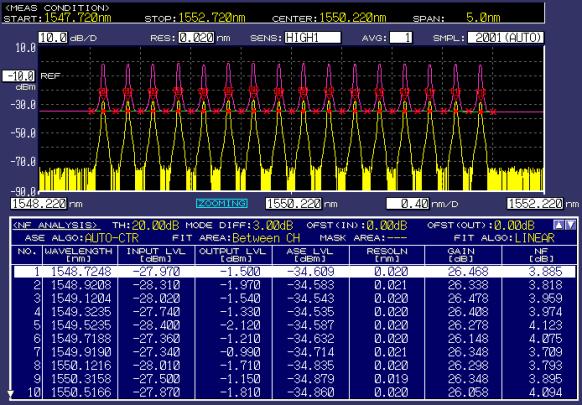Click the NF value 4.094

545,392
